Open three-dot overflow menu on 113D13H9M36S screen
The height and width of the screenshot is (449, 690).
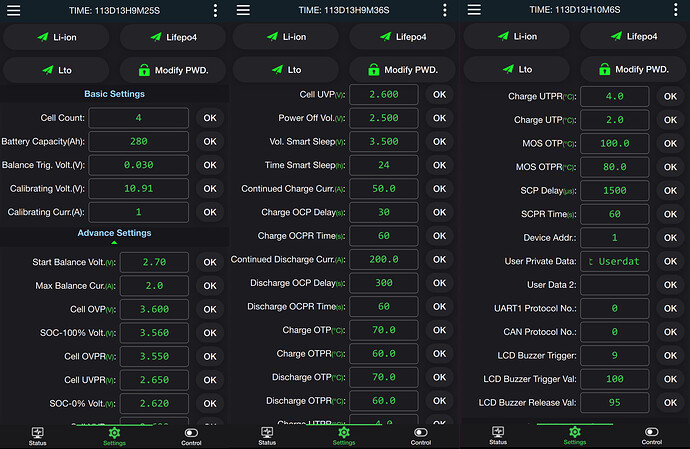point(445,10)
